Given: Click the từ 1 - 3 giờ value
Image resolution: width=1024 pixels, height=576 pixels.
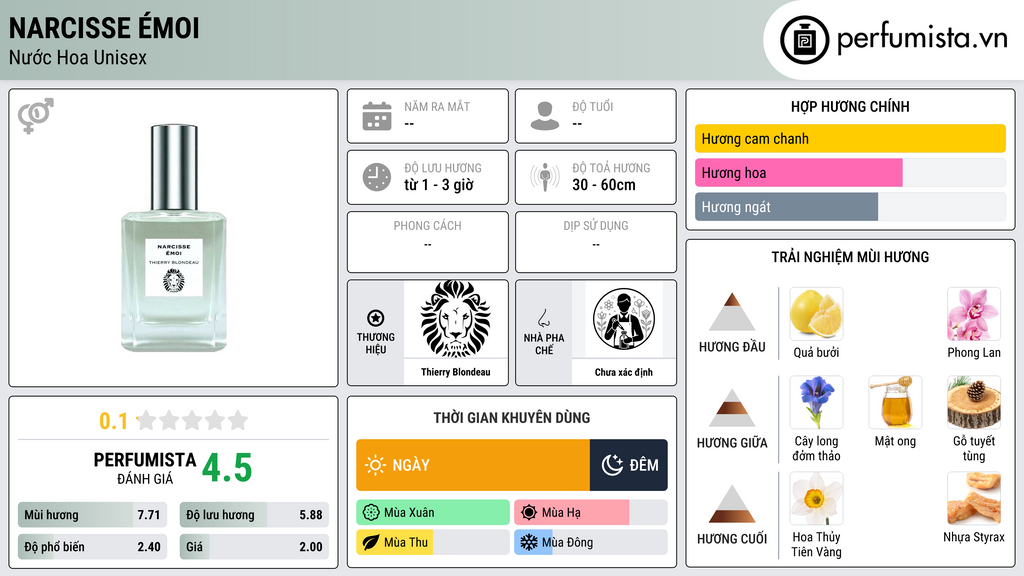Looking at the screenshot, I should pyautogui.click(x=438, y=185).
